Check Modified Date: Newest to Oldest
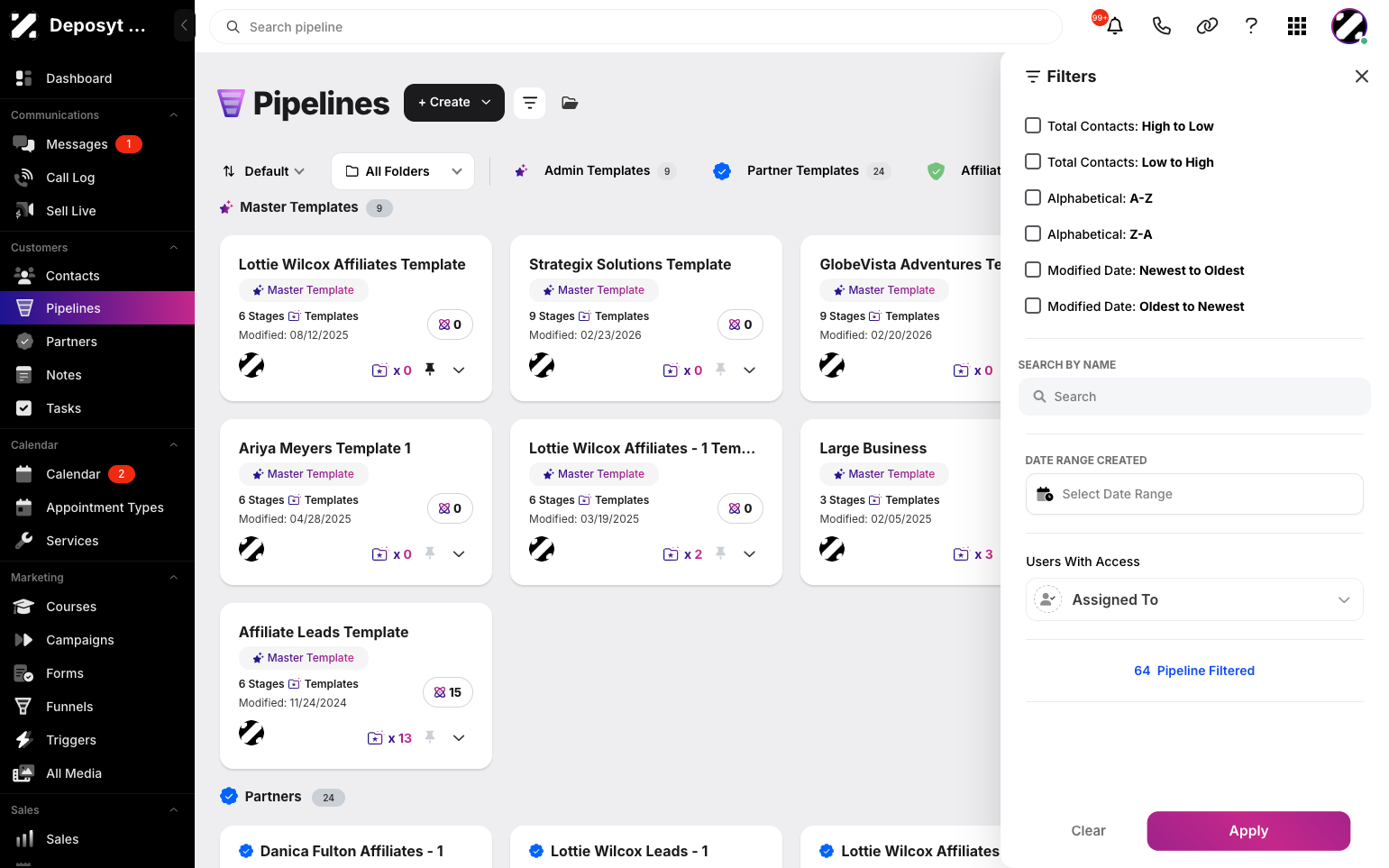The height and width of the screenshot is (868, 1389). tap(1033, 270)
